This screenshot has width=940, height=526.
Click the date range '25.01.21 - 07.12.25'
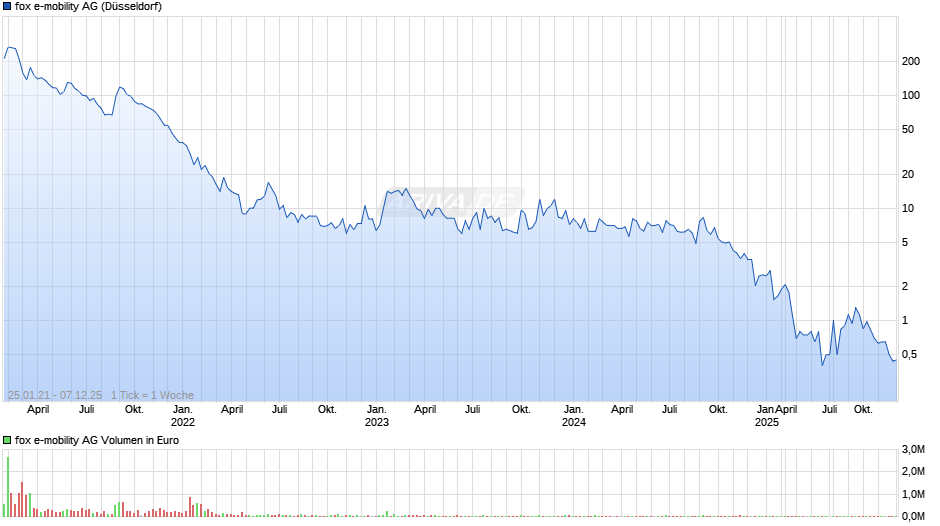(55, 395)
